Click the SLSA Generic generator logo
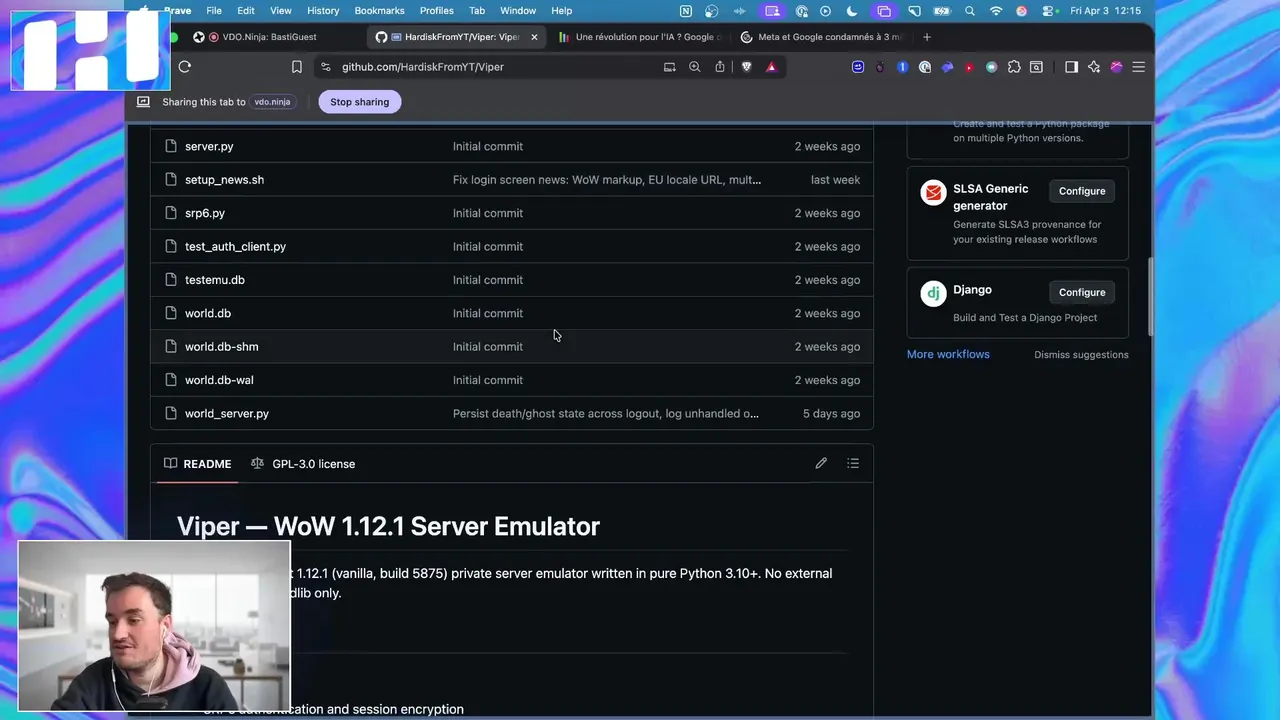1280x720 pixels. point(933,192)
